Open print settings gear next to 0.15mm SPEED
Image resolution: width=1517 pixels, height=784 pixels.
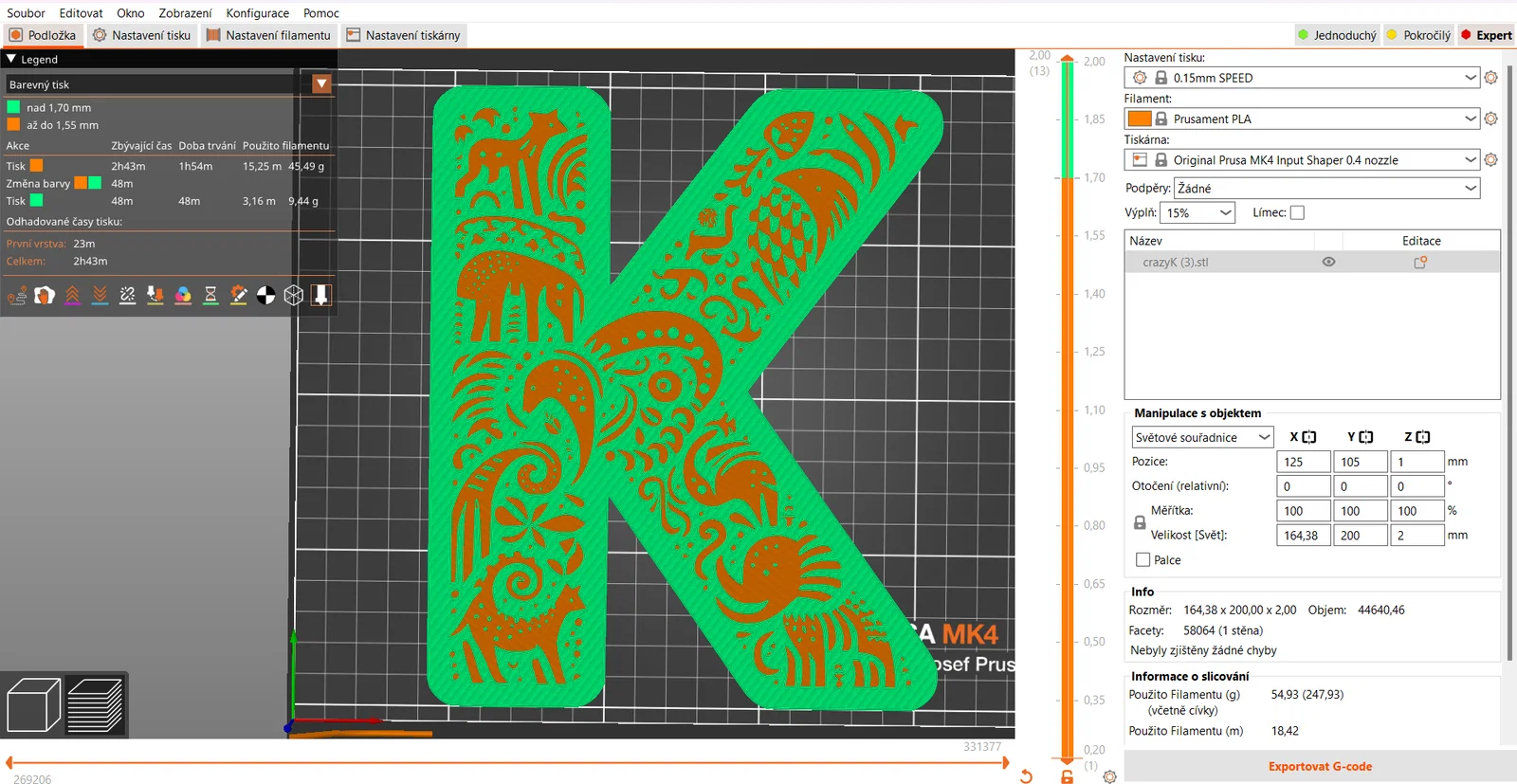[1490, 78]
